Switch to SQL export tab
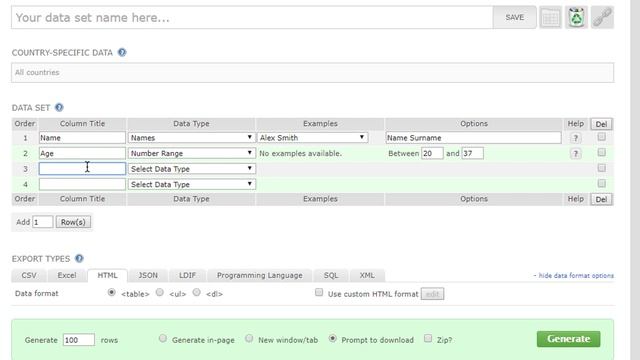Screen dimensions: 640x360 pyautogui.click(x=331, y=276)
